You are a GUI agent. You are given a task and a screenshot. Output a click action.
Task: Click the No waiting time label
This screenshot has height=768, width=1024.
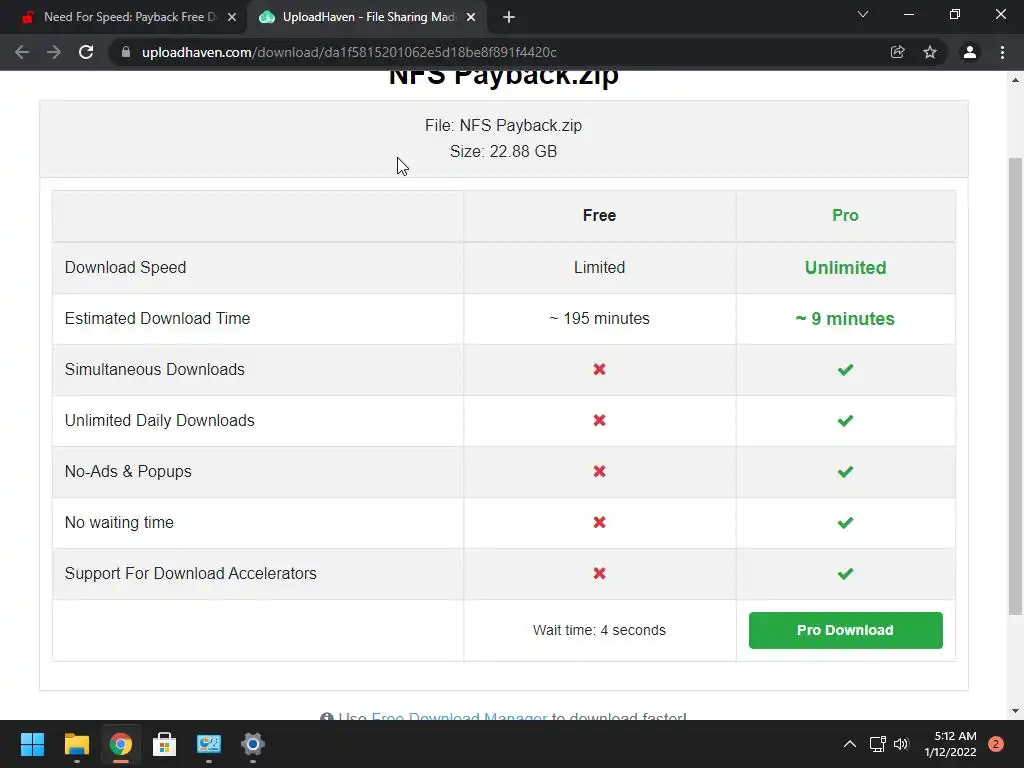[x=119, y=522]
